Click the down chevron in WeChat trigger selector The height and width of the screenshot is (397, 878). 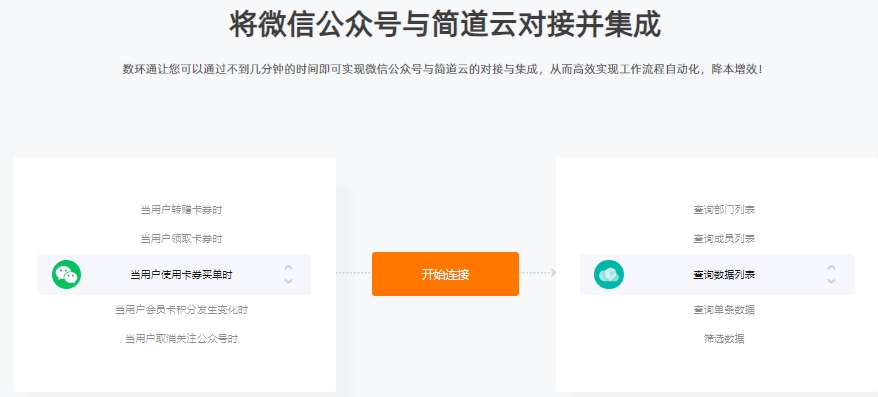pyautogui.click(x=288, y=281)
